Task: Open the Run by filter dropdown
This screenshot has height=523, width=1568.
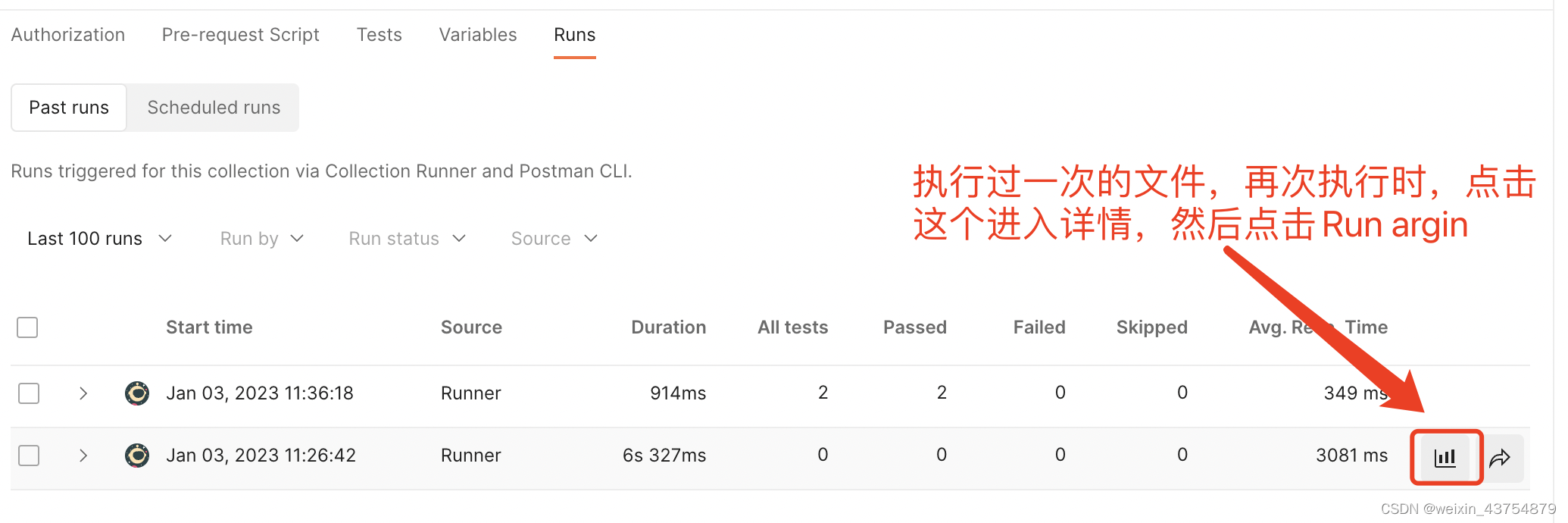Action: (x=261, y=239)
